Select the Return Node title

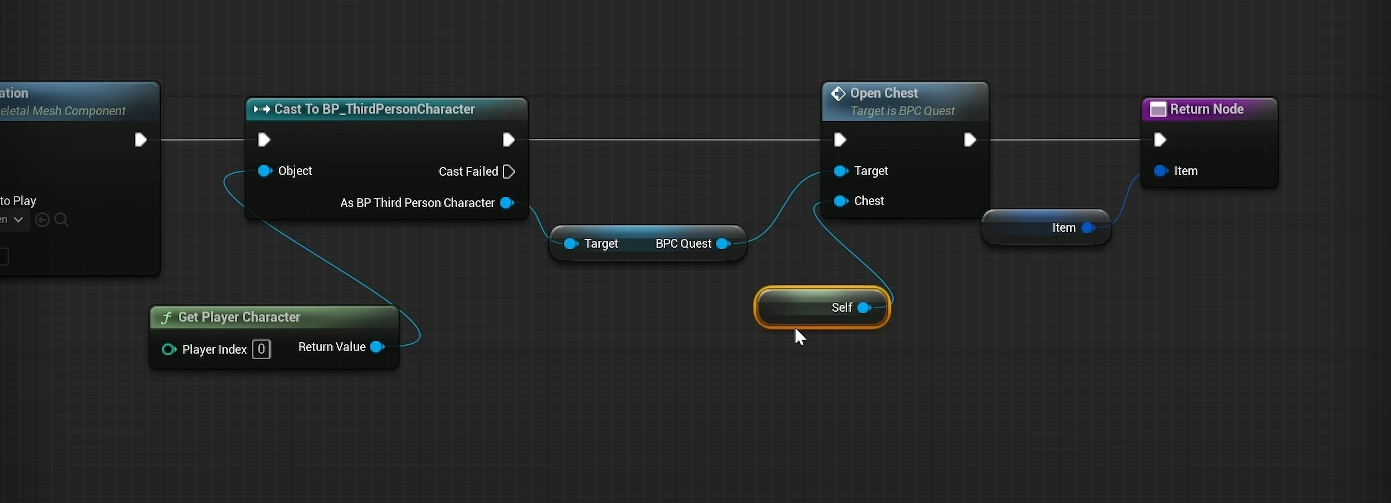click(1207, 109)
